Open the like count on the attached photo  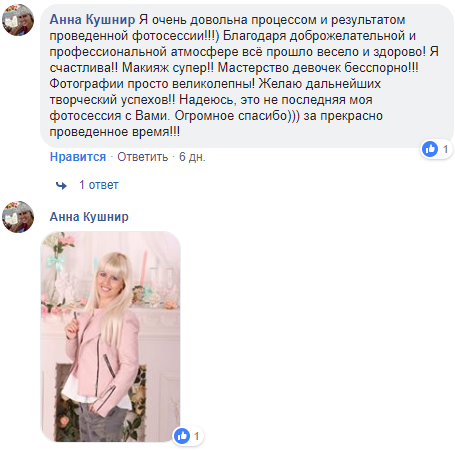coord(196,436)
